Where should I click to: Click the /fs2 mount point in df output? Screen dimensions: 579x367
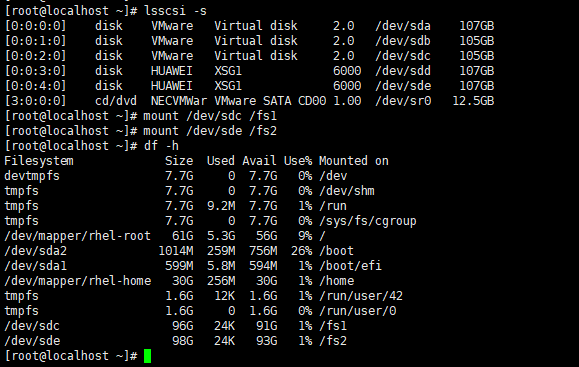333,341
